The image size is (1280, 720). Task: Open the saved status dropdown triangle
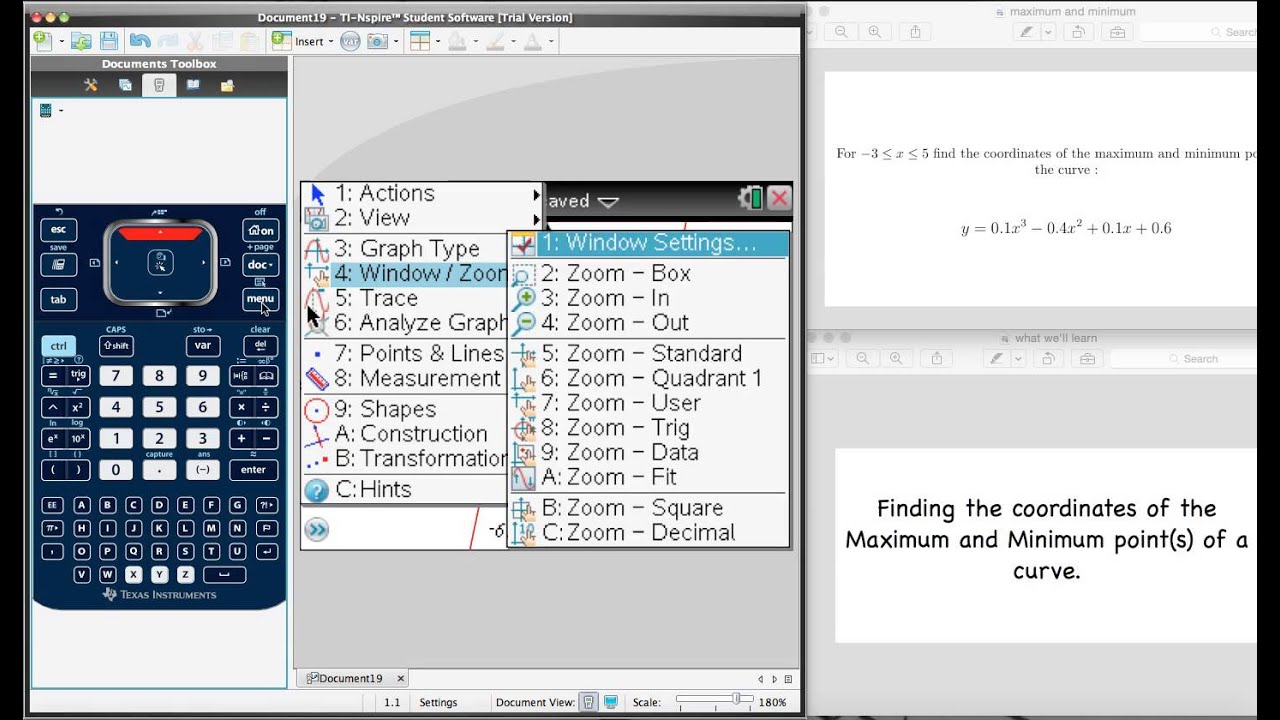coord(607,201)
